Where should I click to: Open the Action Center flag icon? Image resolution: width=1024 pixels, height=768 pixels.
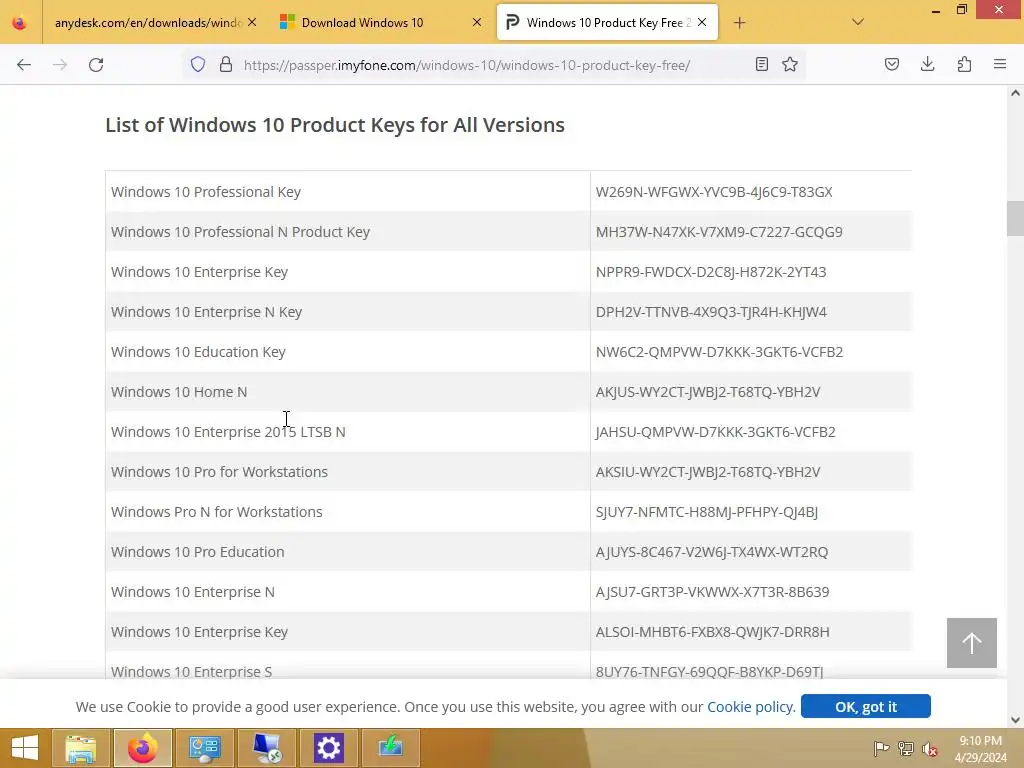(881, 748)
